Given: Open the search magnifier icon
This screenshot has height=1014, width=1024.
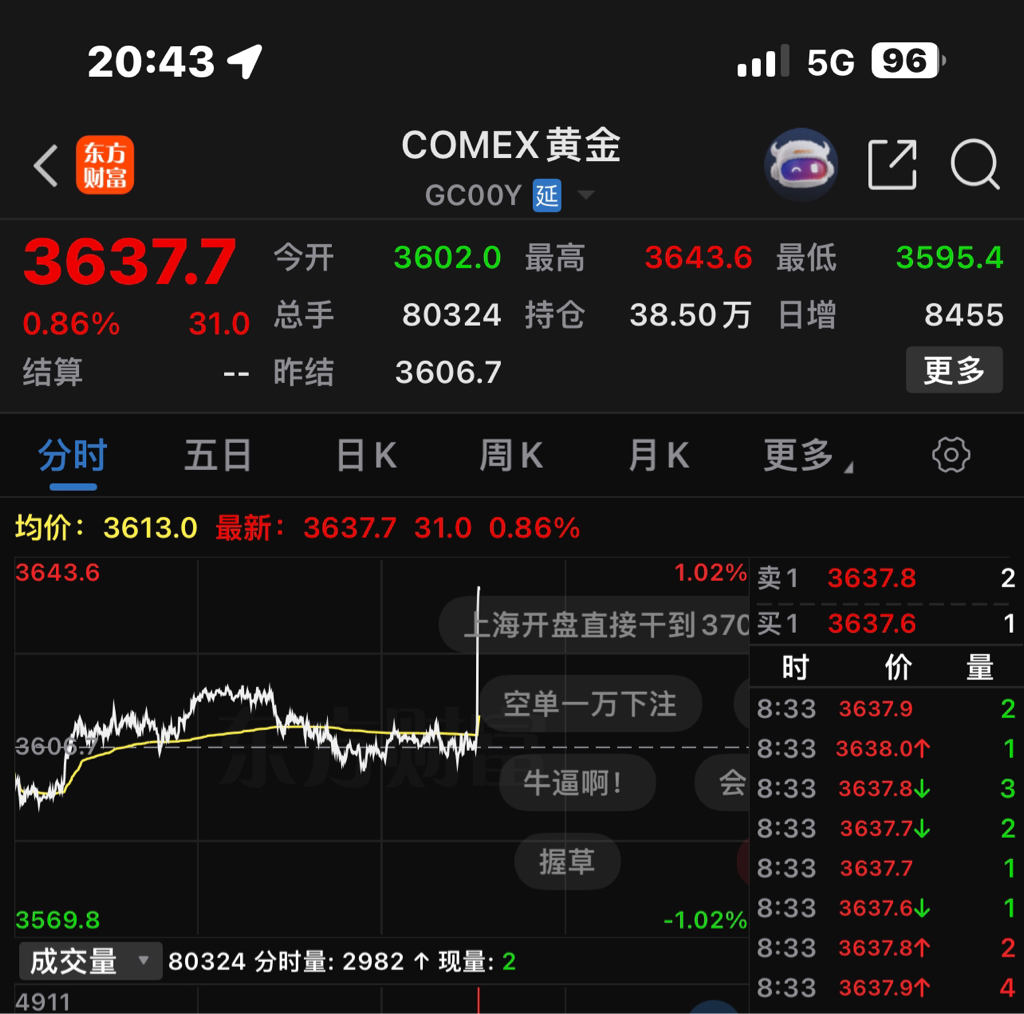Looking at the screenshot, I should (975, 165).
